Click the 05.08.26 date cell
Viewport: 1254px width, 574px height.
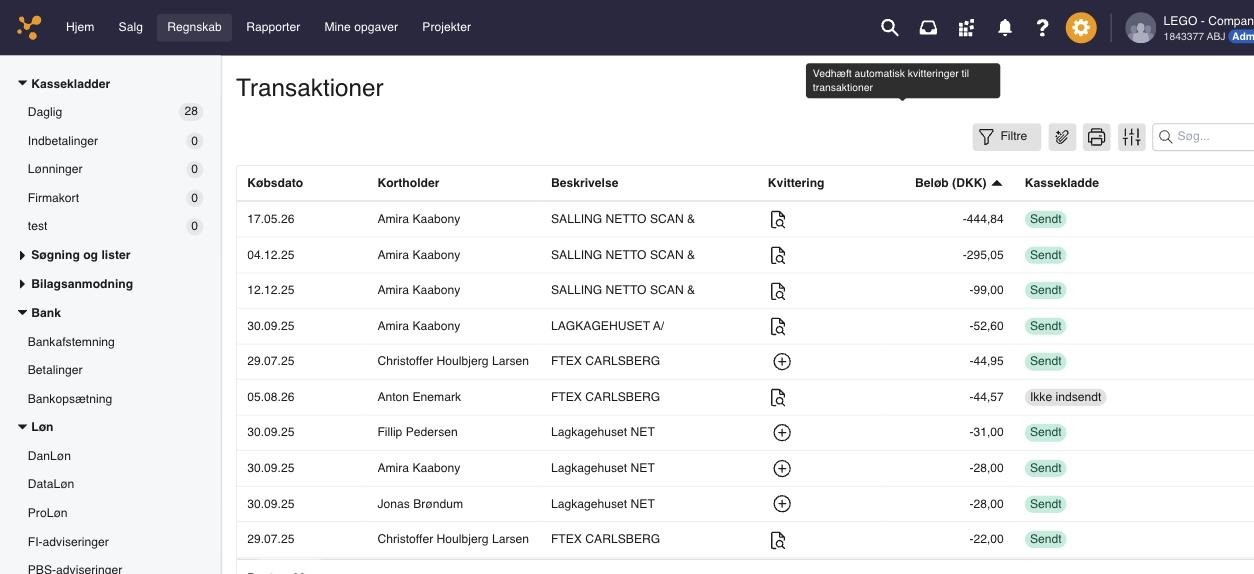click(x=271, y=397)
